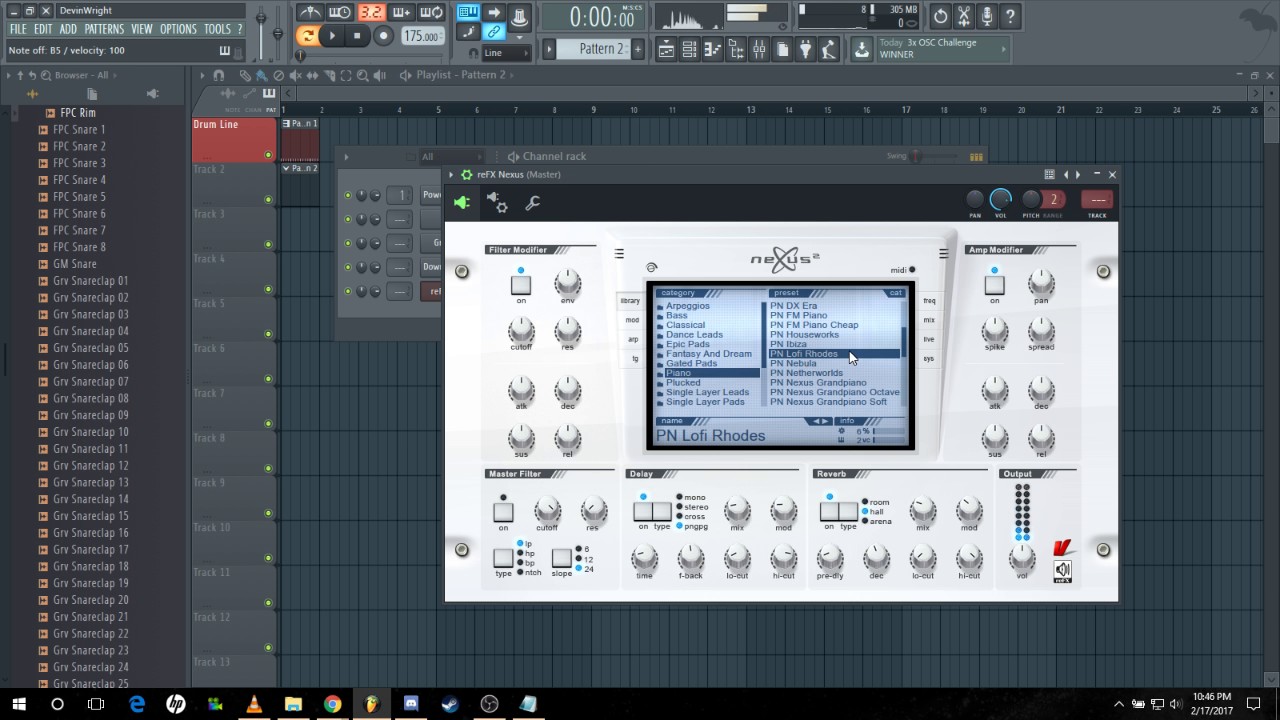The height and width of the screenshot is (720, 1280).
Task: Open Discord from the taskbar
Action: [411, 704]
